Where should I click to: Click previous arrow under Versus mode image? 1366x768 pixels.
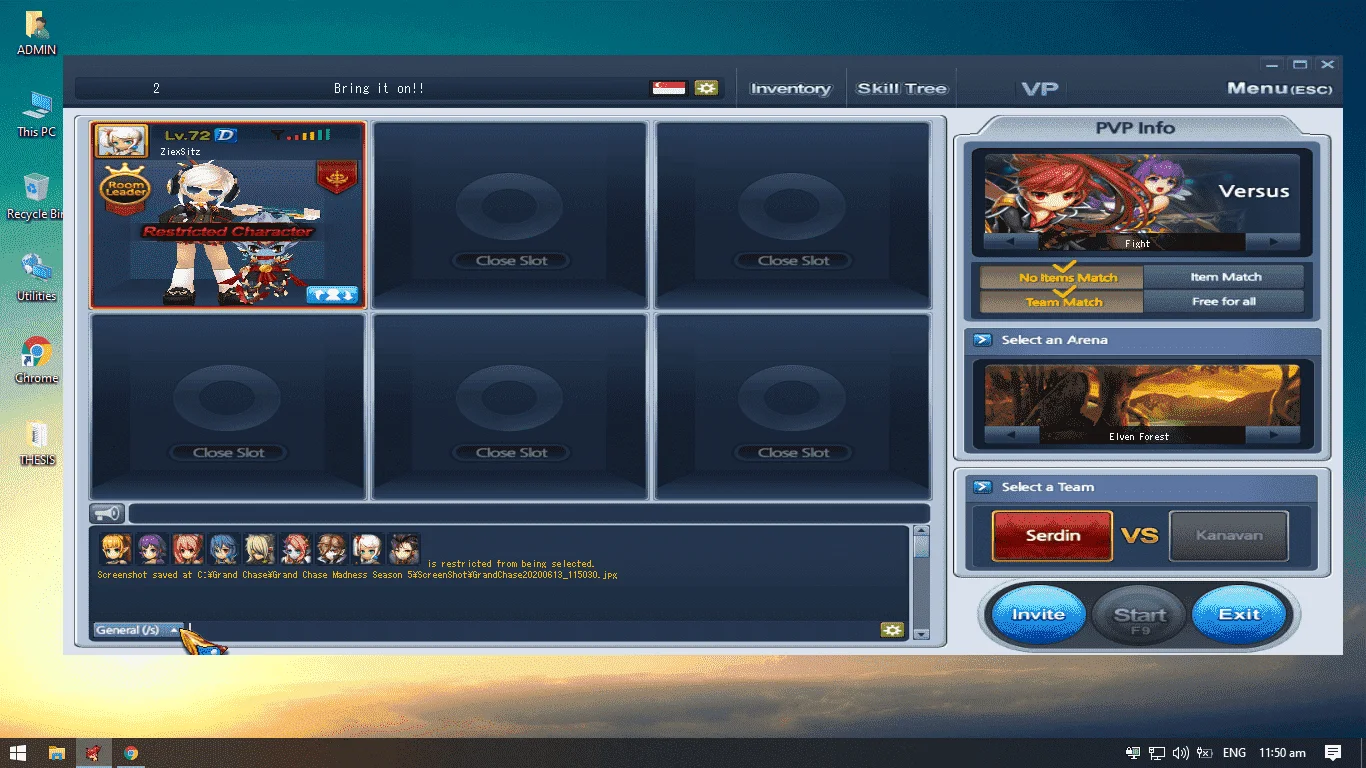point(1011,242)
